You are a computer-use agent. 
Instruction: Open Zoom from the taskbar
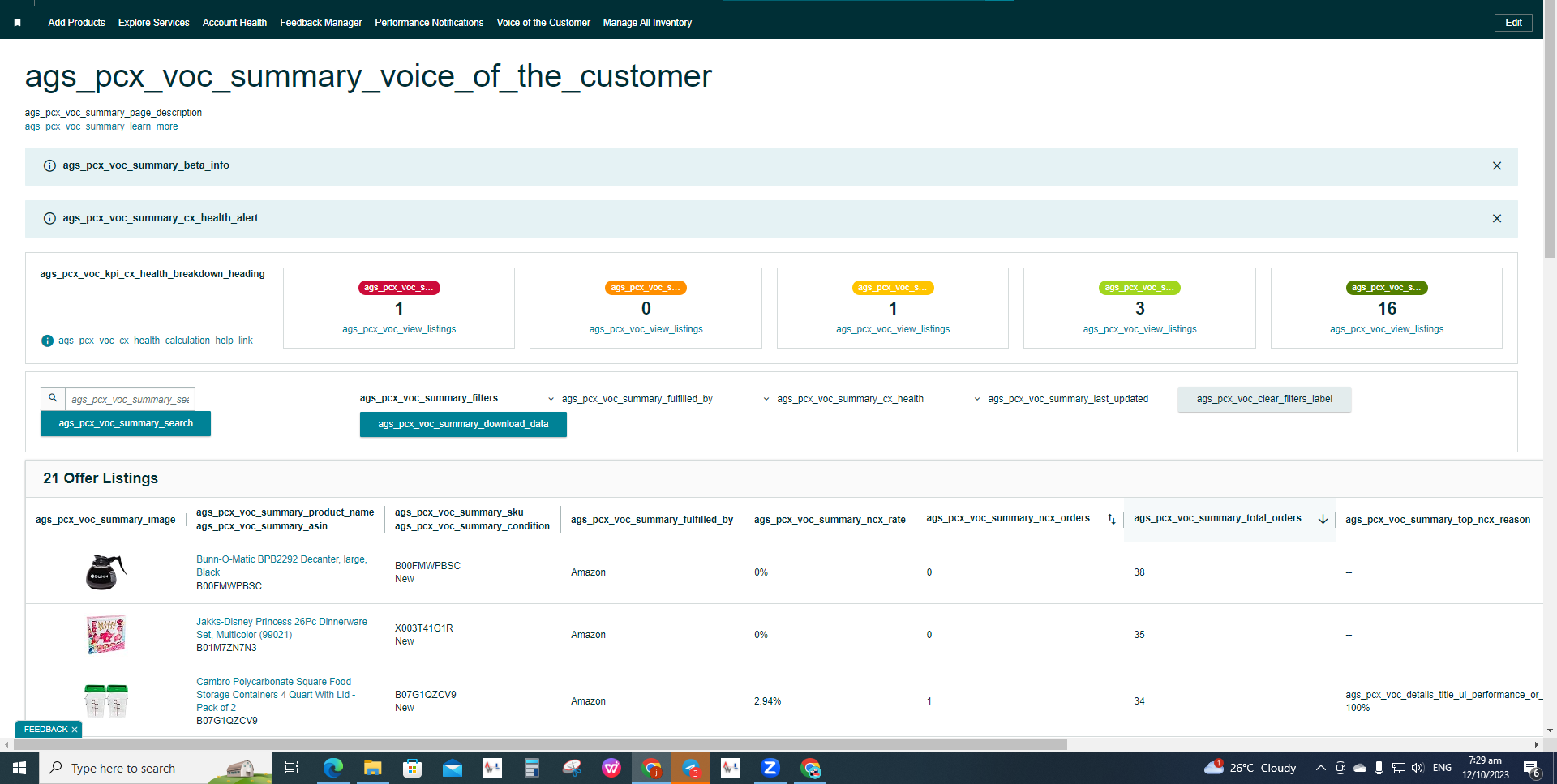click(770, 768)
